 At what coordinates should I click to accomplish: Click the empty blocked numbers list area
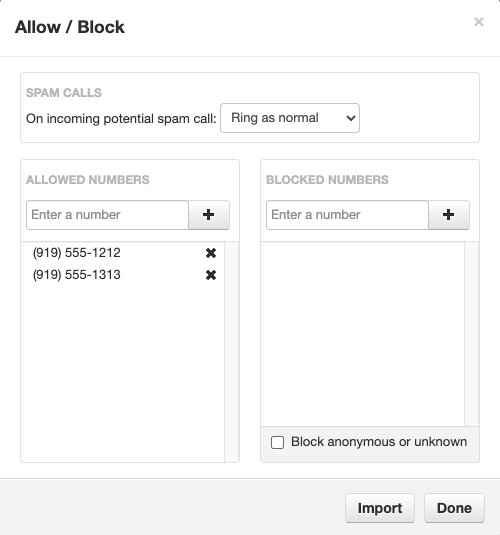click(x=362, y=334)
